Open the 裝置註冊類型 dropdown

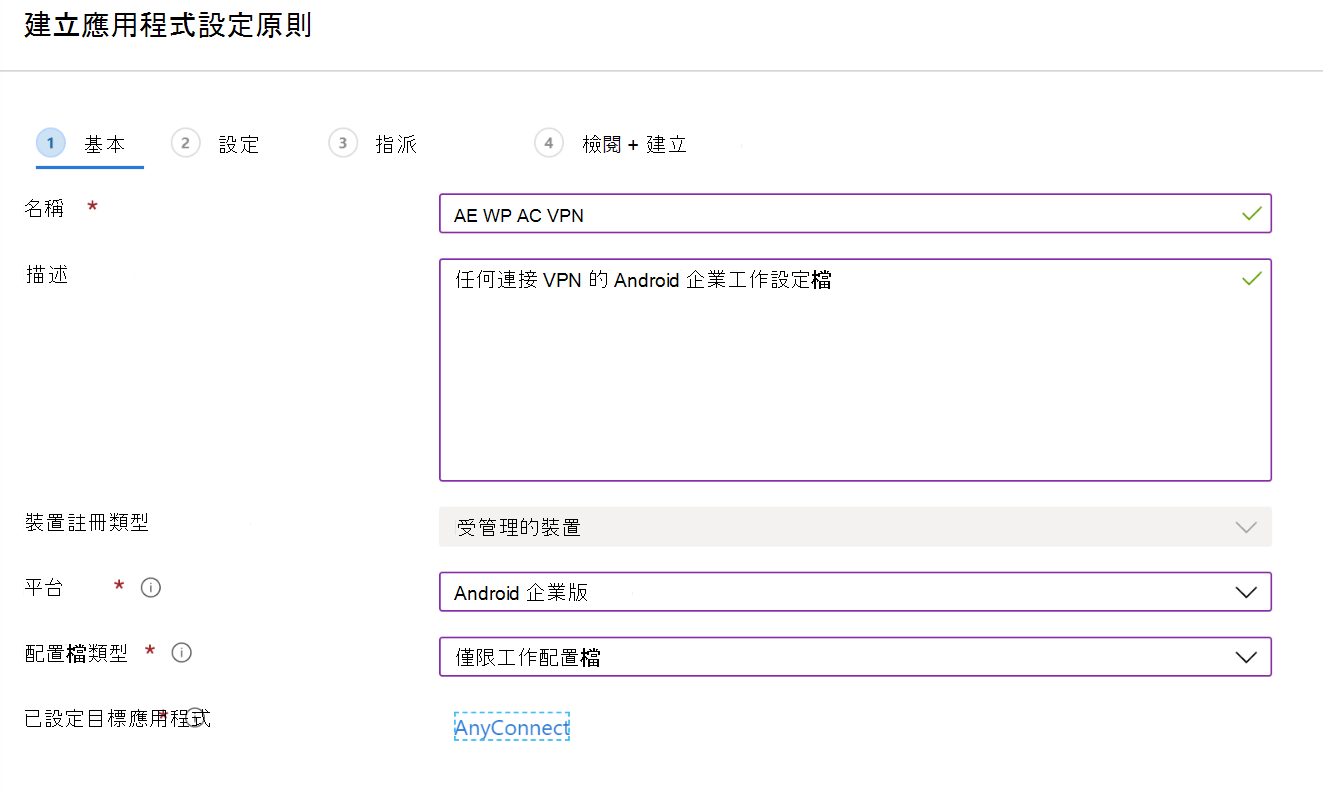855,527
